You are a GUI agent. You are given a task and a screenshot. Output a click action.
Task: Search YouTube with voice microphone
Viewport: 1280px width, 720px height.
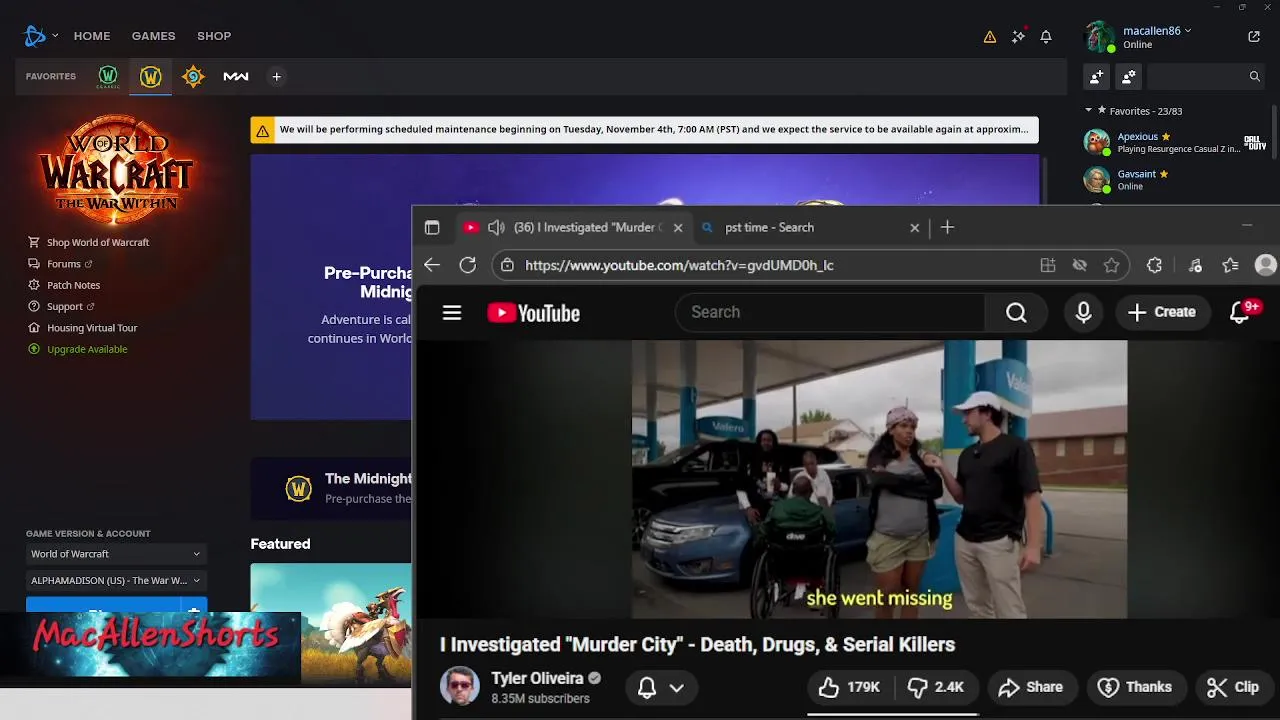pos(1083,313)
